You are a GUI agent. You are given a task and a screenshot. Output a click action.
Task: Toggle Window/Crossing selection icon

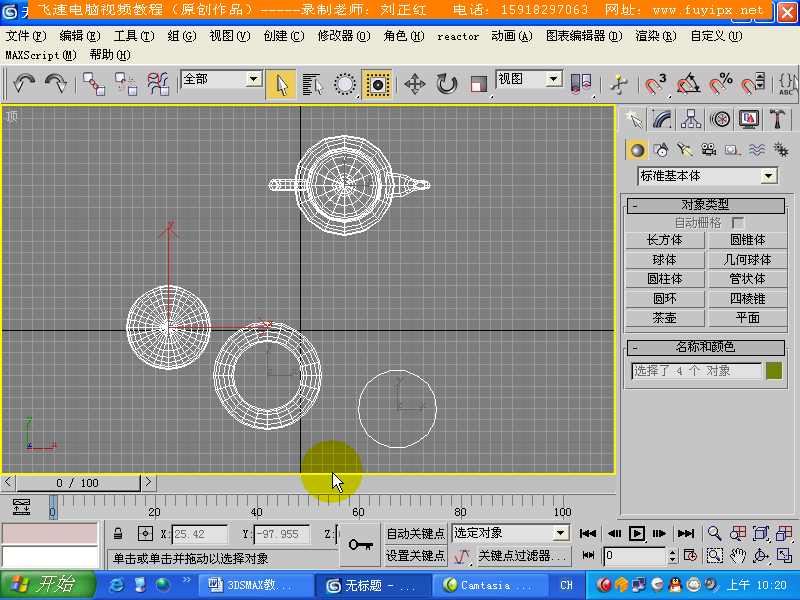378,84
